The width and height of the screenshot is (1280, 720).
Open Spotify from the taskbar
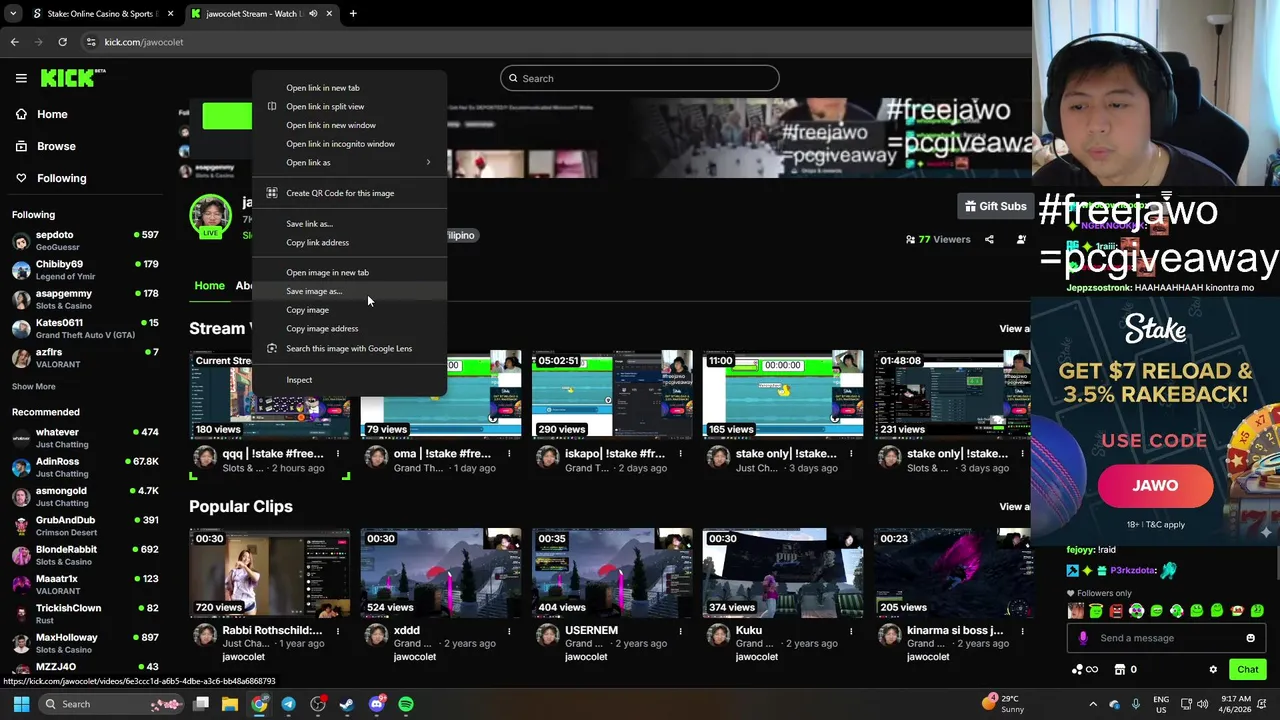point(406,704)
